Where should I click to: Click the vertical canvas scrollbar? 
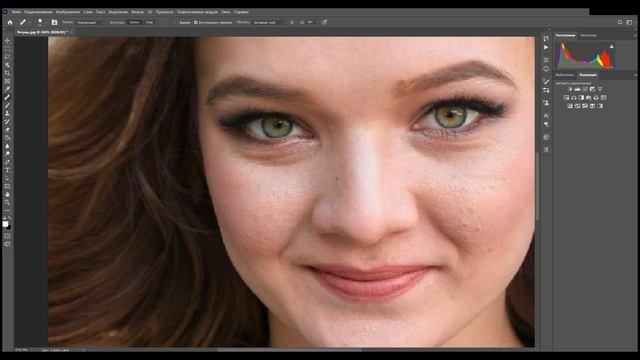point(537,186)
